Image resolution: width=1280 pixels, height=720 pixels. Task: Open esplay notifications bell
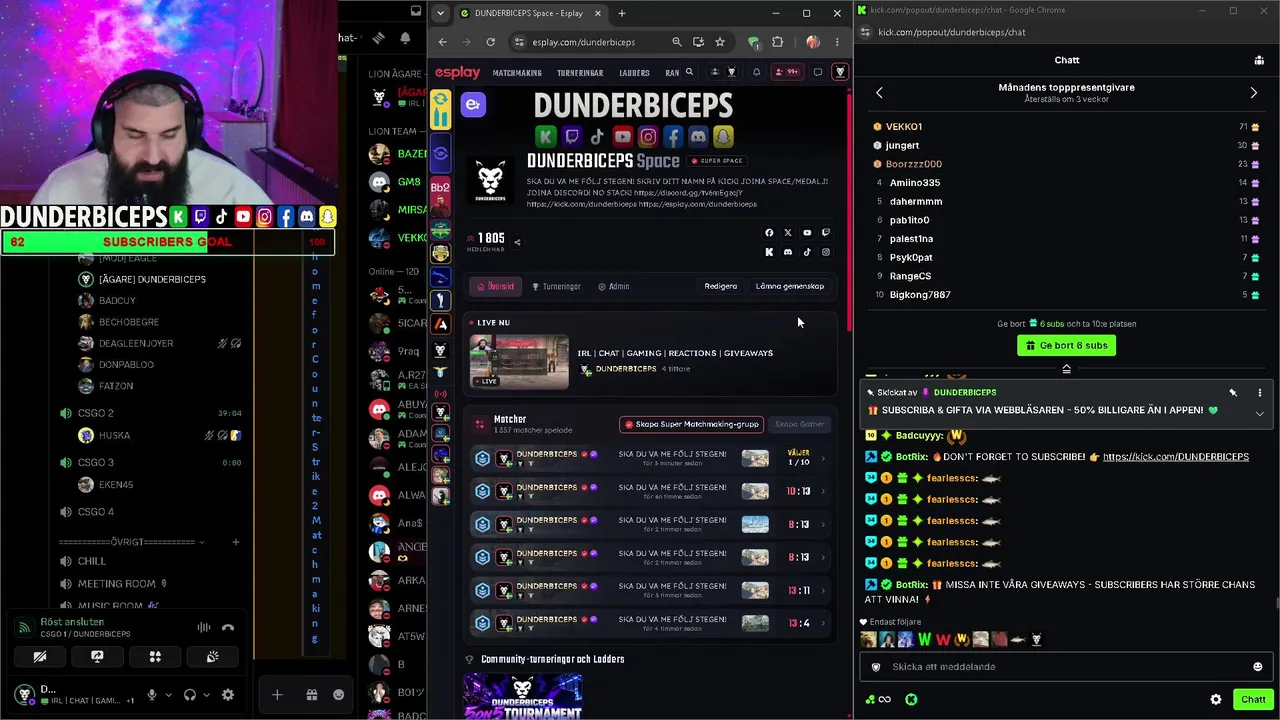coord(756,72)
